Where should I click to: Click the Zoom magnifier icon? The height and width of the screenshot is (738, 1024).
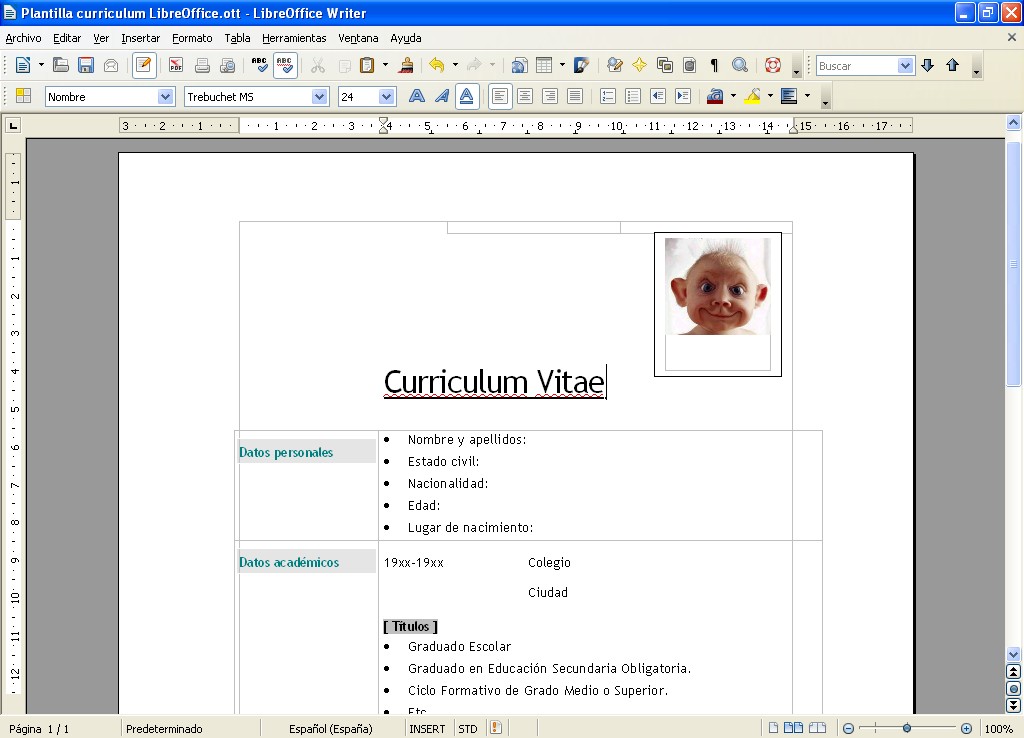[x=740, y=65]
